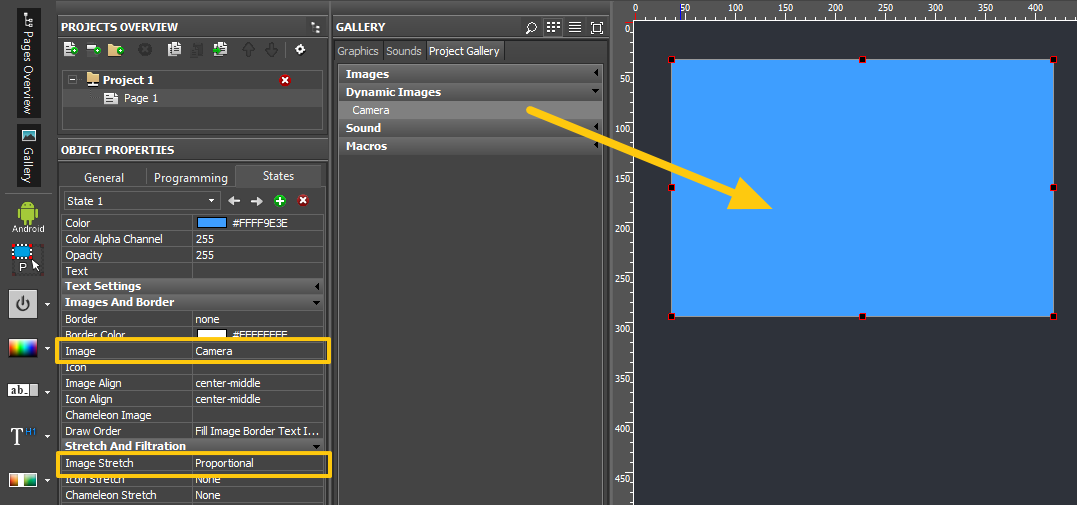
Task: Delete state with red X icon
Action: click(x=303, y=201)
